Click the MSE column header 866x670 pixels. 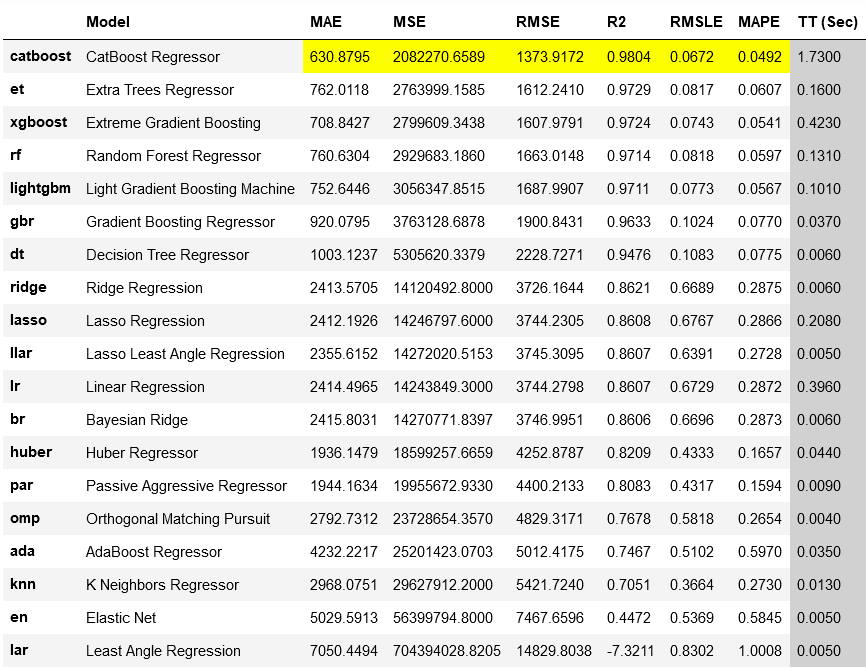409,22
